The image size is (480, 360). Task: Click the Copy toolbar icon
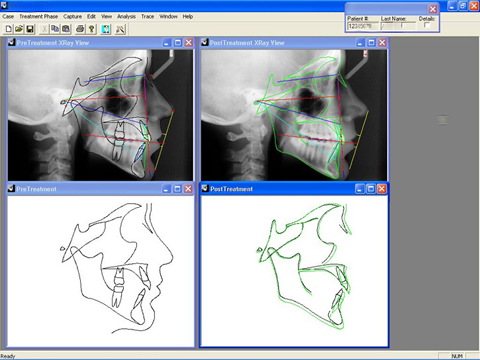(55, 29)
